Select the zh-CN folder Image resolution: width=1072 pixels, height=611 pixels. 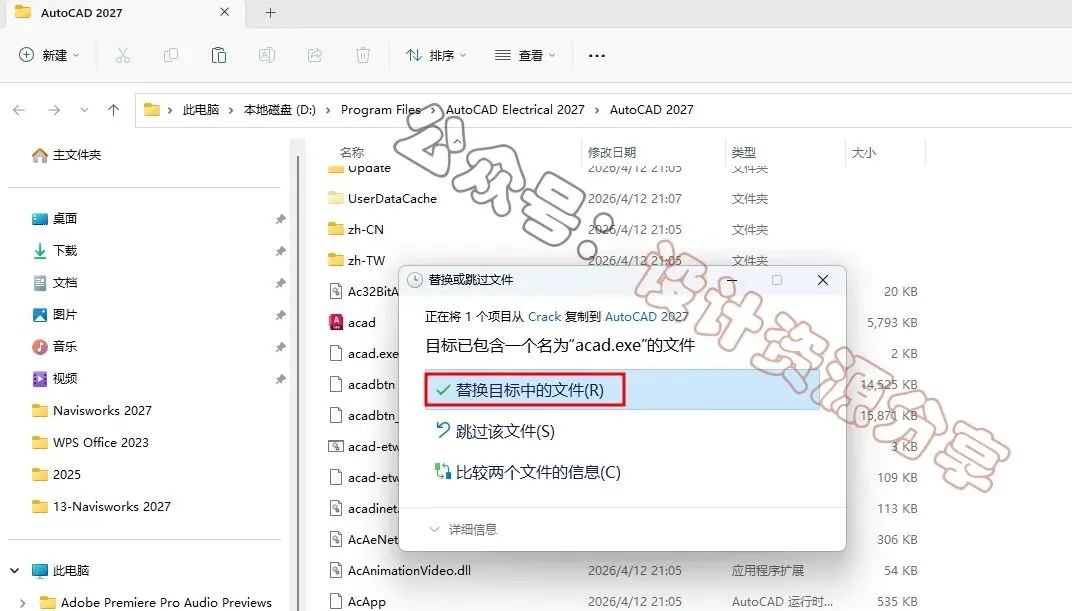pyautogui.click(x=356, y=230)
